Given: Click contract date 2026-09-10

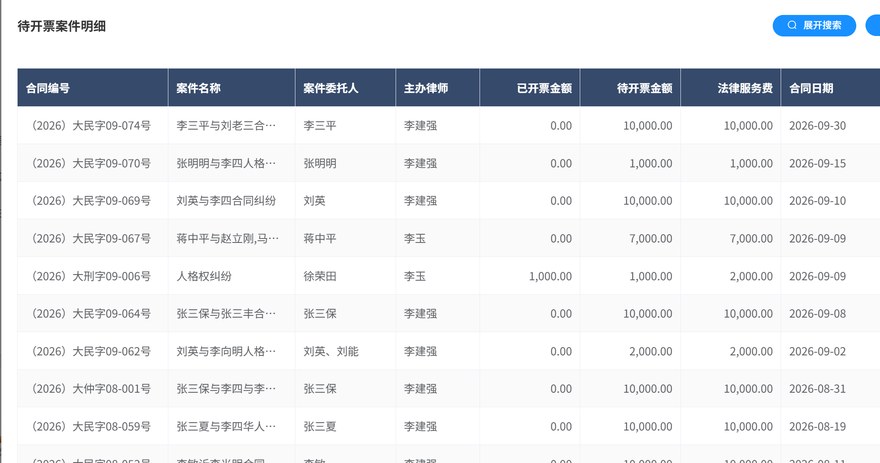Looking at the screenshot, I should click(818, 201).
